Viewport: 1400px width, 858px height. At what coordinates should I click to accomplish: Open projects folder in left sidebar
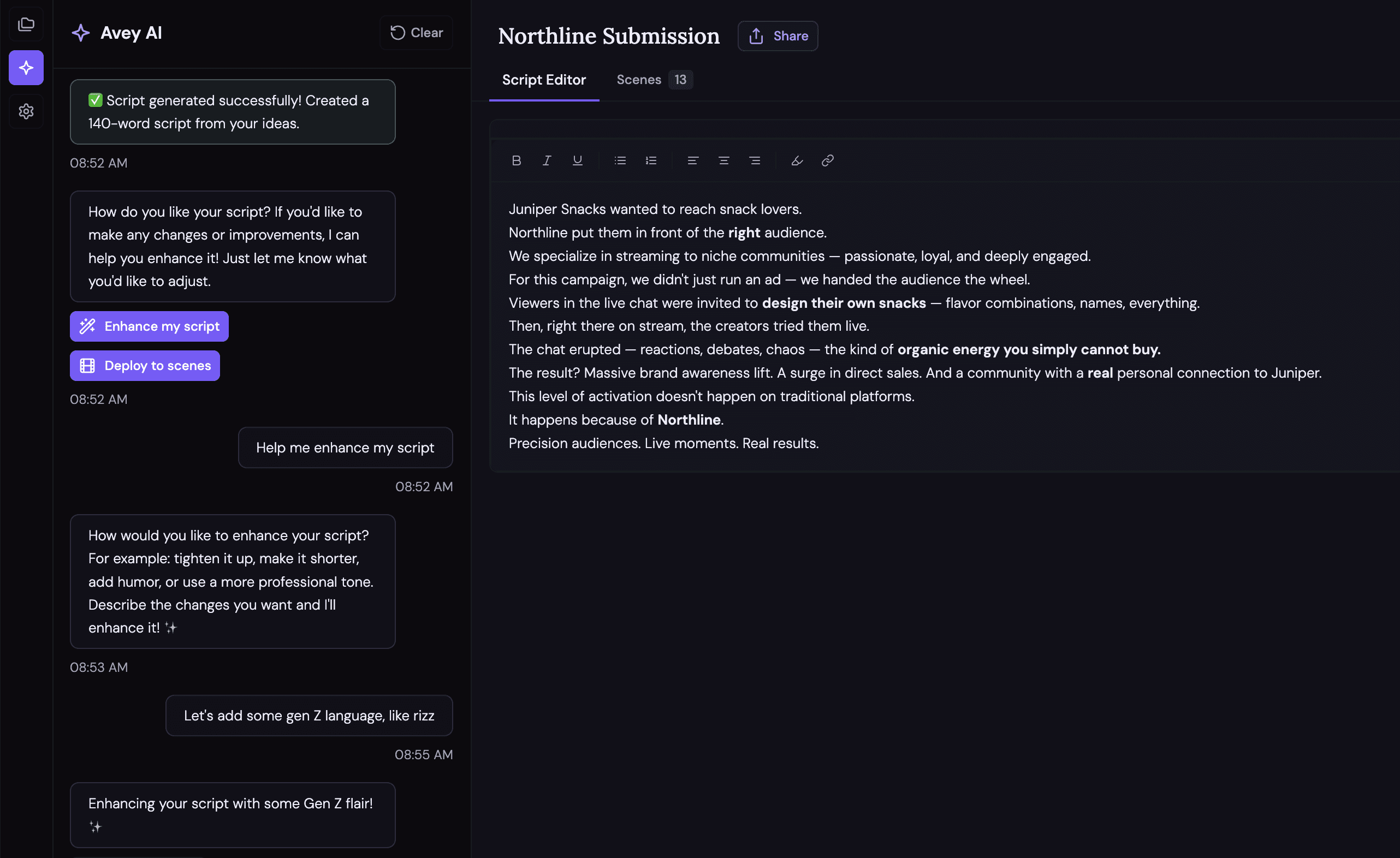(x=26, y=25)
